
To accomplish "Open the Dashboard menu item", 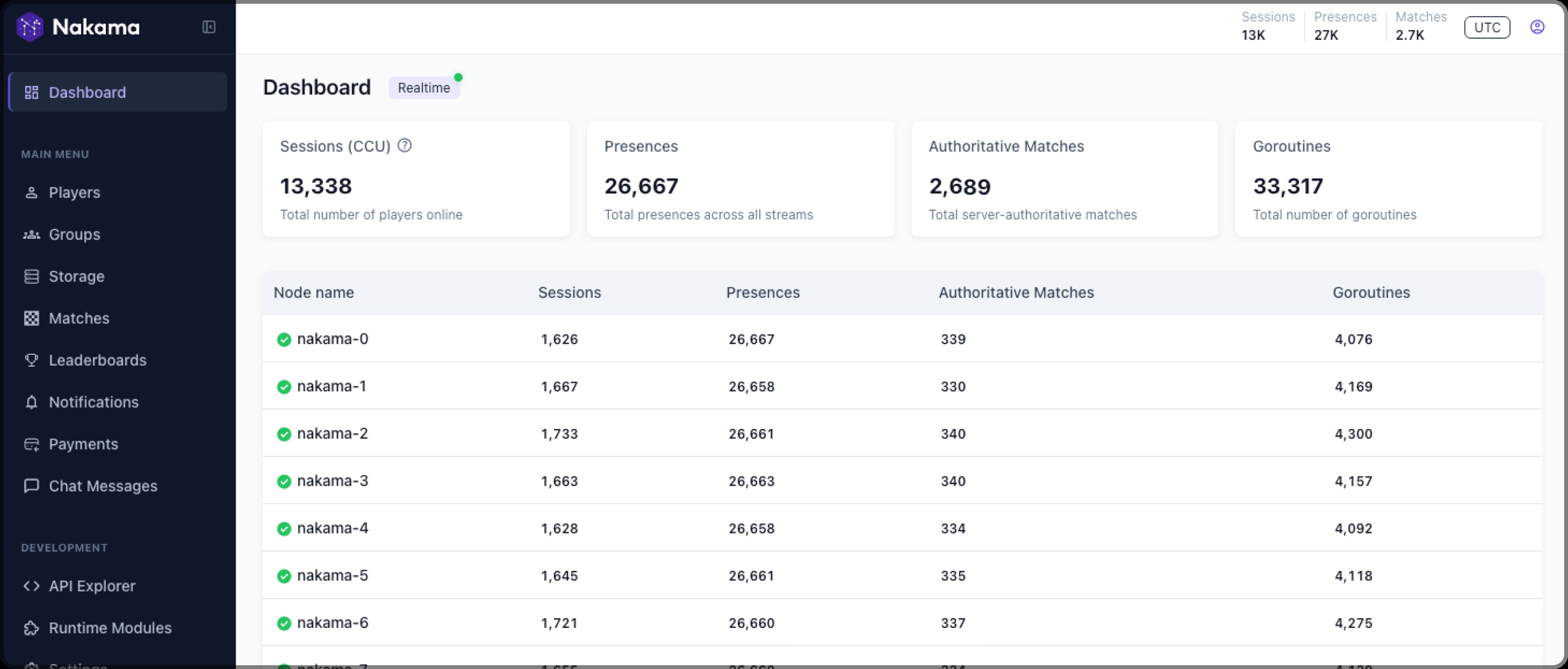I will pyautogui.click(x=118, y=93).
